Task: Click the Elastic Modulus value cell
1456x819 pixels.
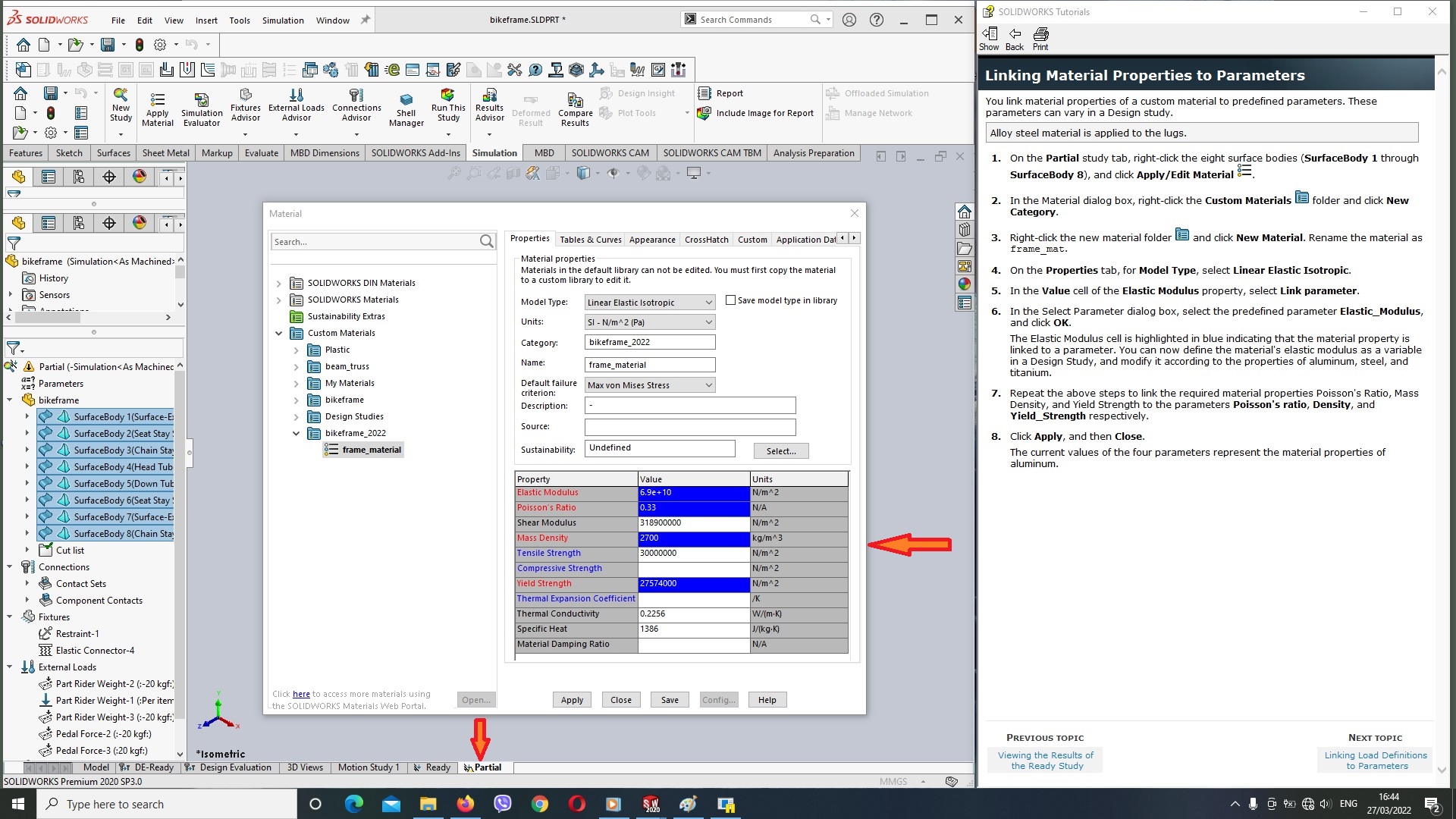Action: (x=693, y=493)
